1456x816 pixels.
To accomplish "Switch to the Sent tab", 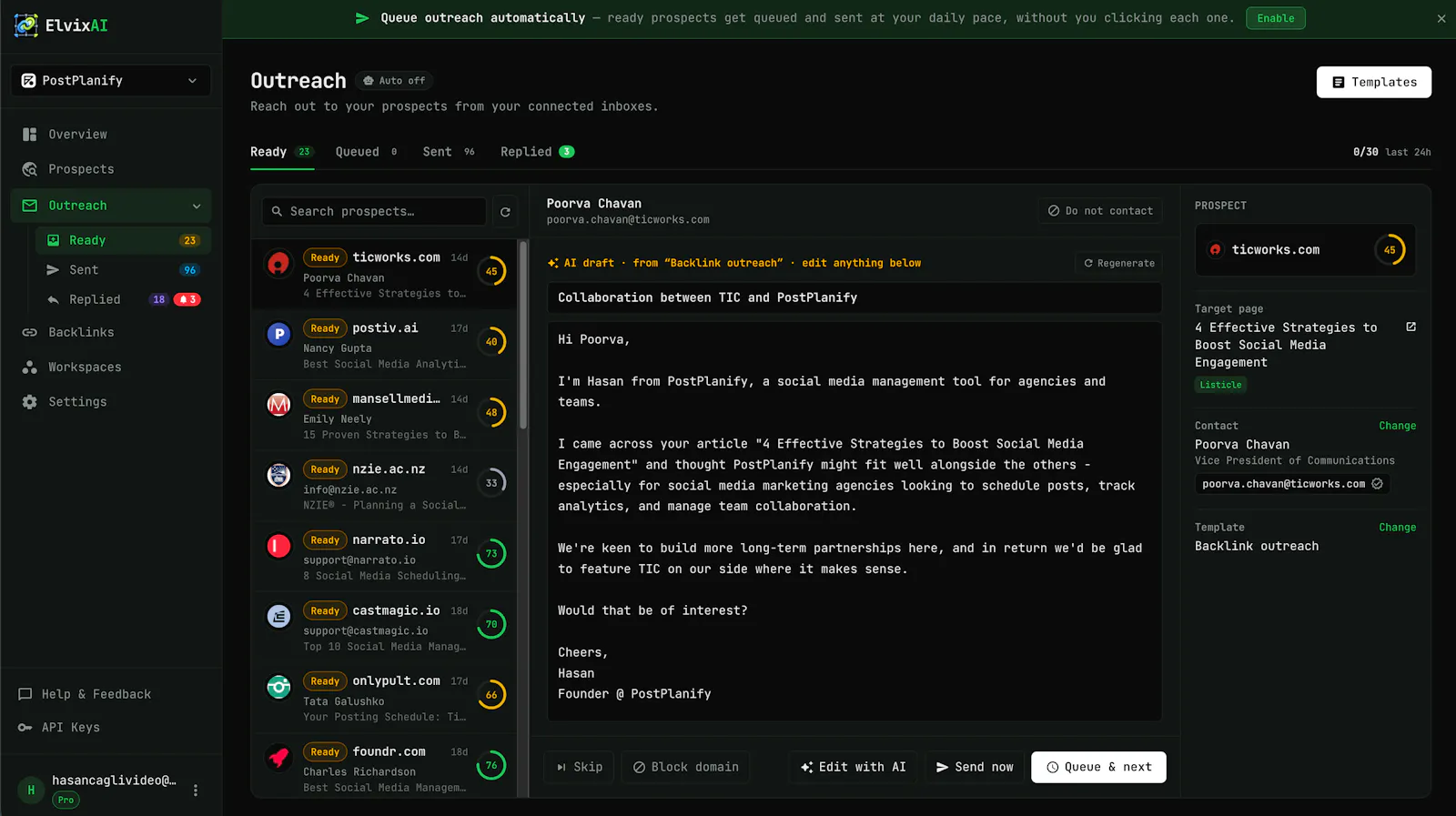I will pyautogui.click(x=449, y=152).
